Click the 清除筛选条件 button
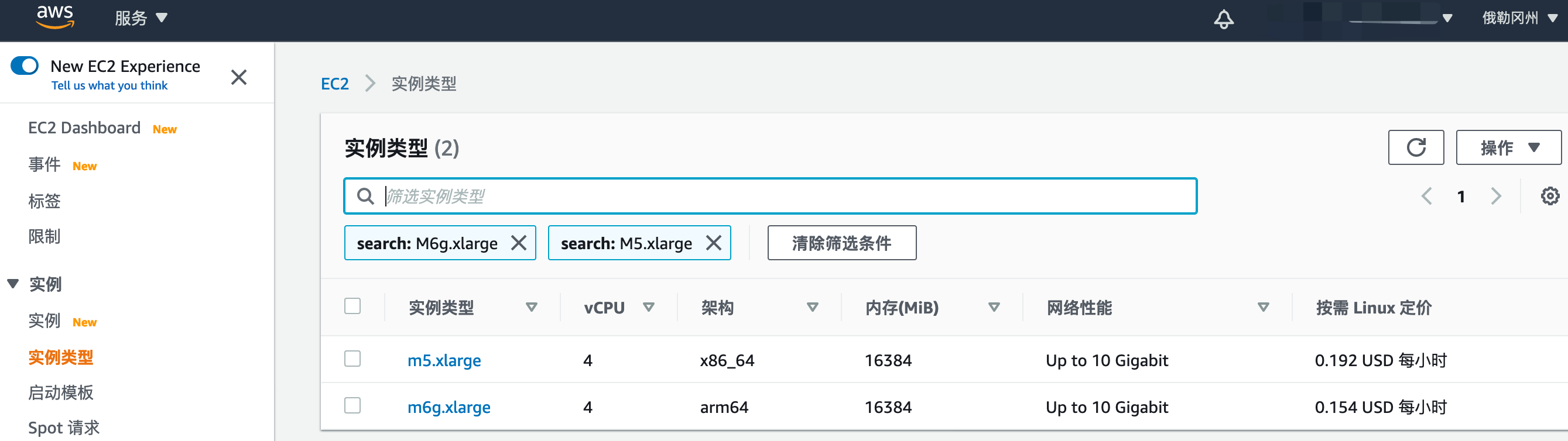Screen dimensions: 1568x441 [x=841, y=243]
